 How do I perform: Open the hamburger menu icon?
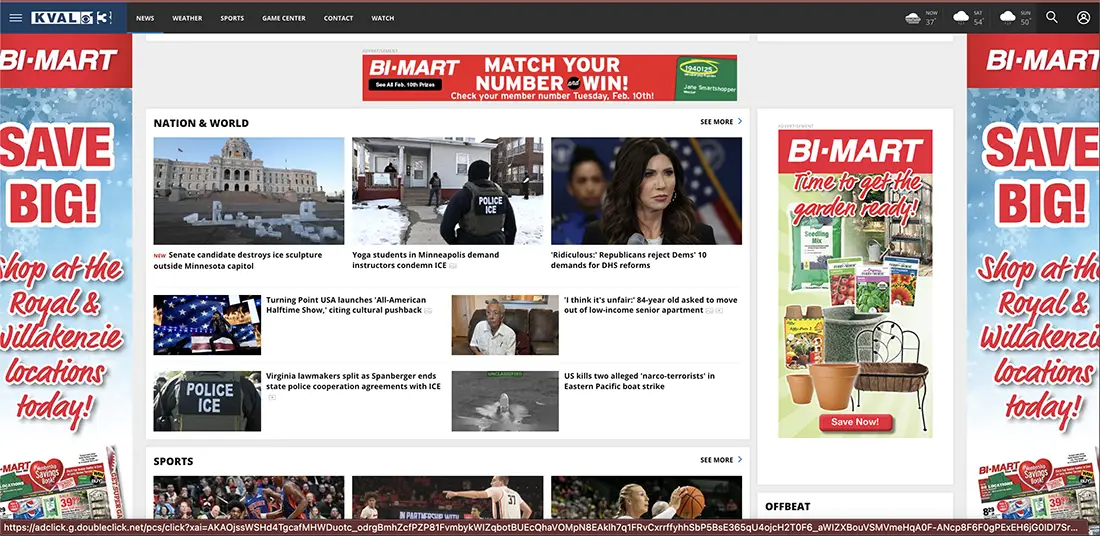click(x=15, y=18)
